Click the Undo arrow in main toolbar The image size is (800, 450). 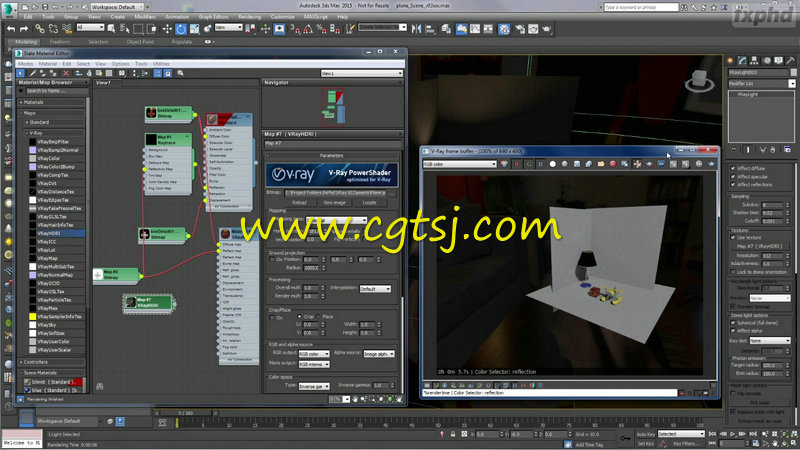pos(11,29)
